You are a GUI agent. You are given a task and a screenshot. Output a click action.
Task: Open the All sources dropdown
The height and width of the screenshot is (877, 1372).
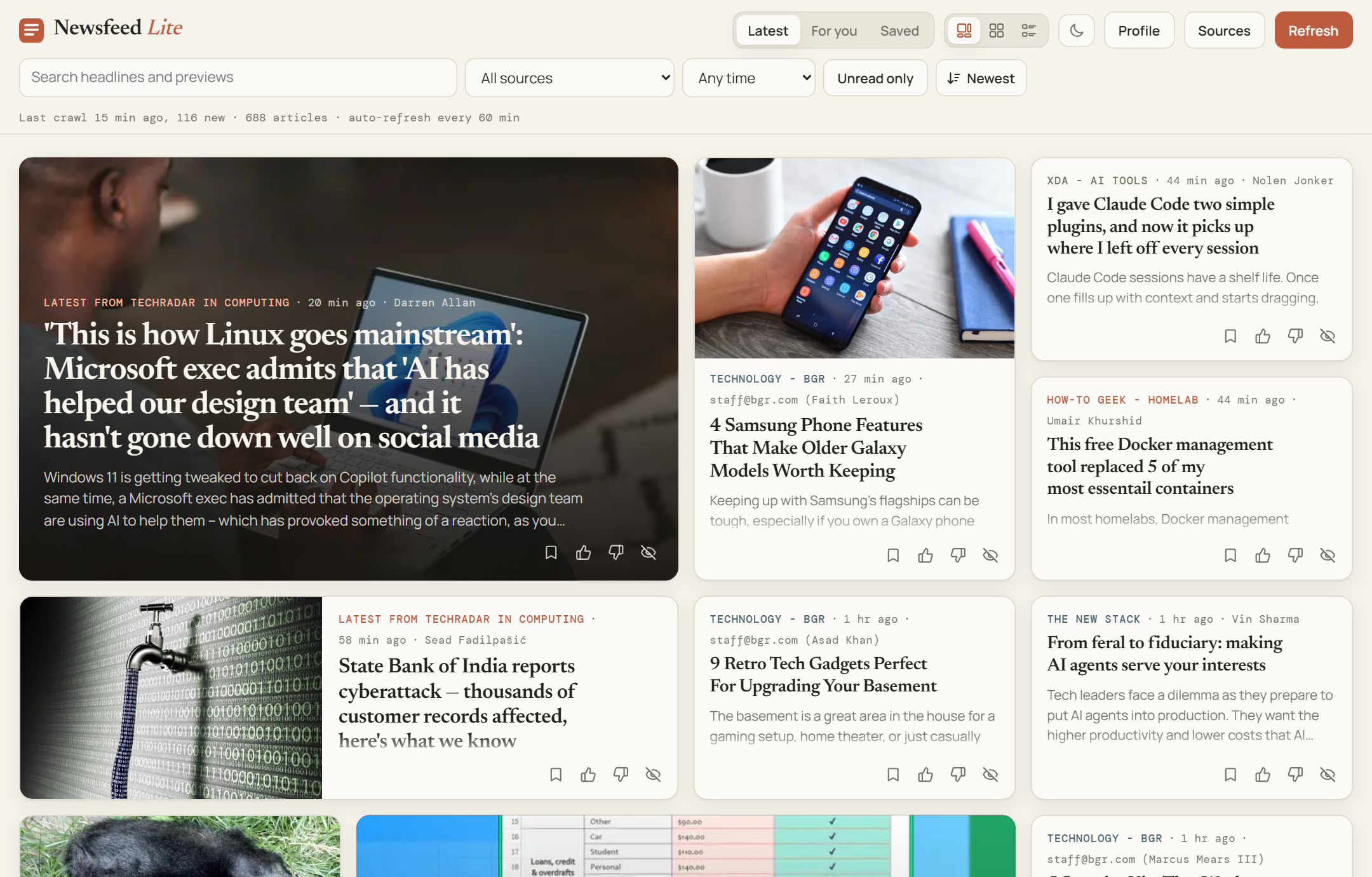(570, 78)
